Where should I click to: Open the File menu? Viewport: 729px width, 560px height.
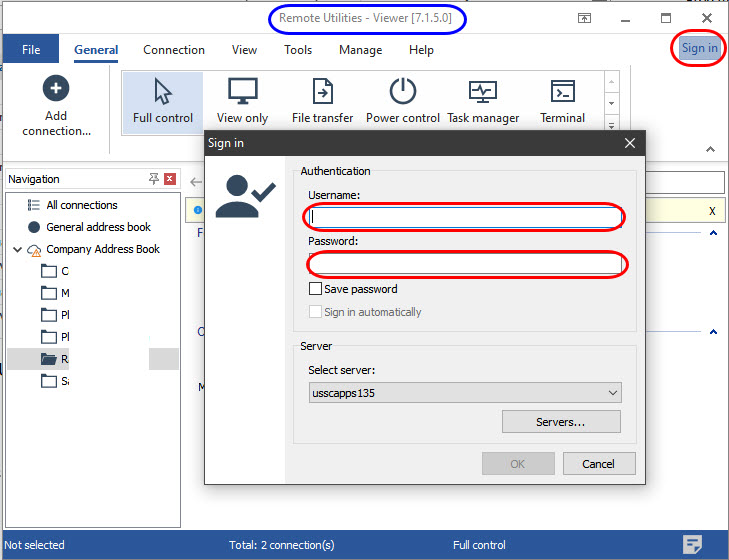click(x=31, y=50)
